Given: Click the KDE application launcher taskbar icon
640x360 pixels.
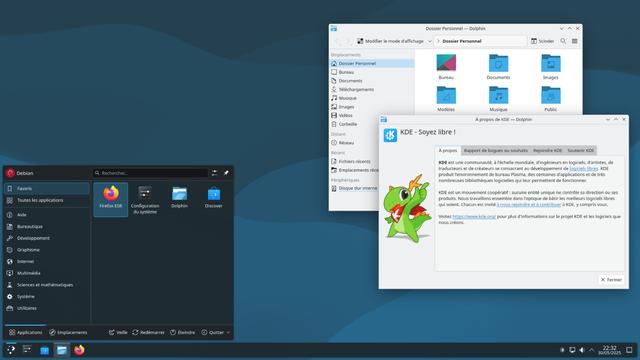Looking at the screenshot, I should 11,350.
